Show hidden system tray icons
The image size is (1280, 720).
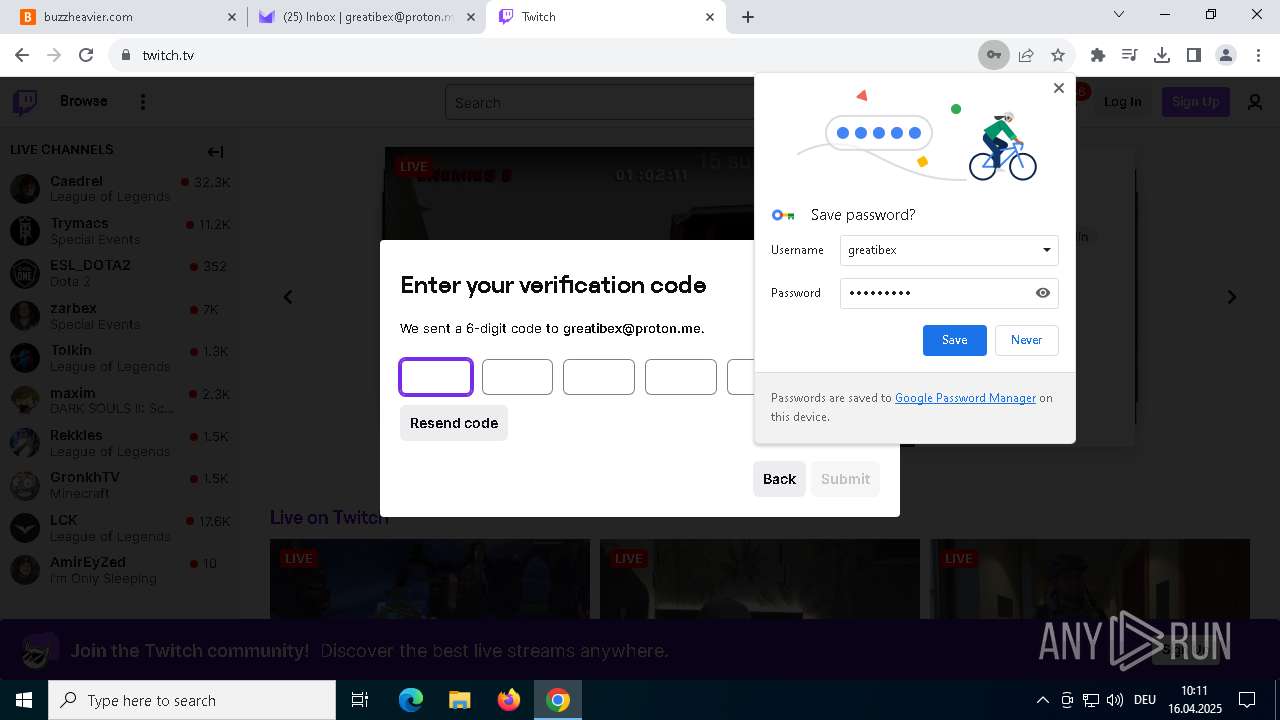point(1043,700)
